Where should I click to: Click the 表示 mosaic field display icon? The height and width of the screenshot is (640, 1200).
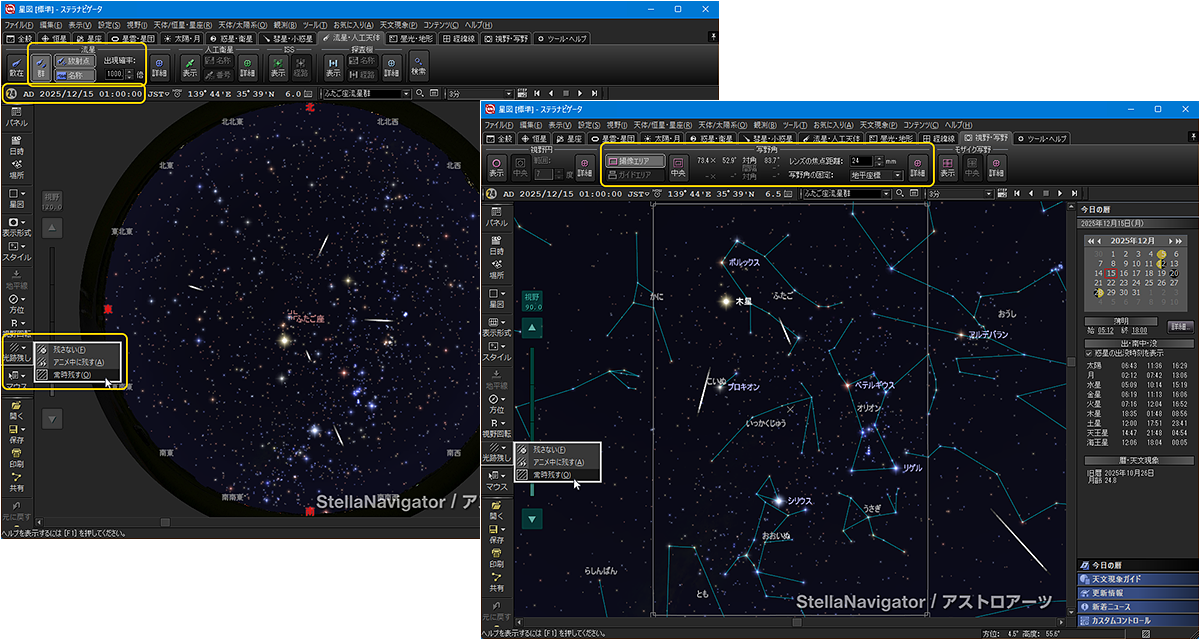point(947,166)
